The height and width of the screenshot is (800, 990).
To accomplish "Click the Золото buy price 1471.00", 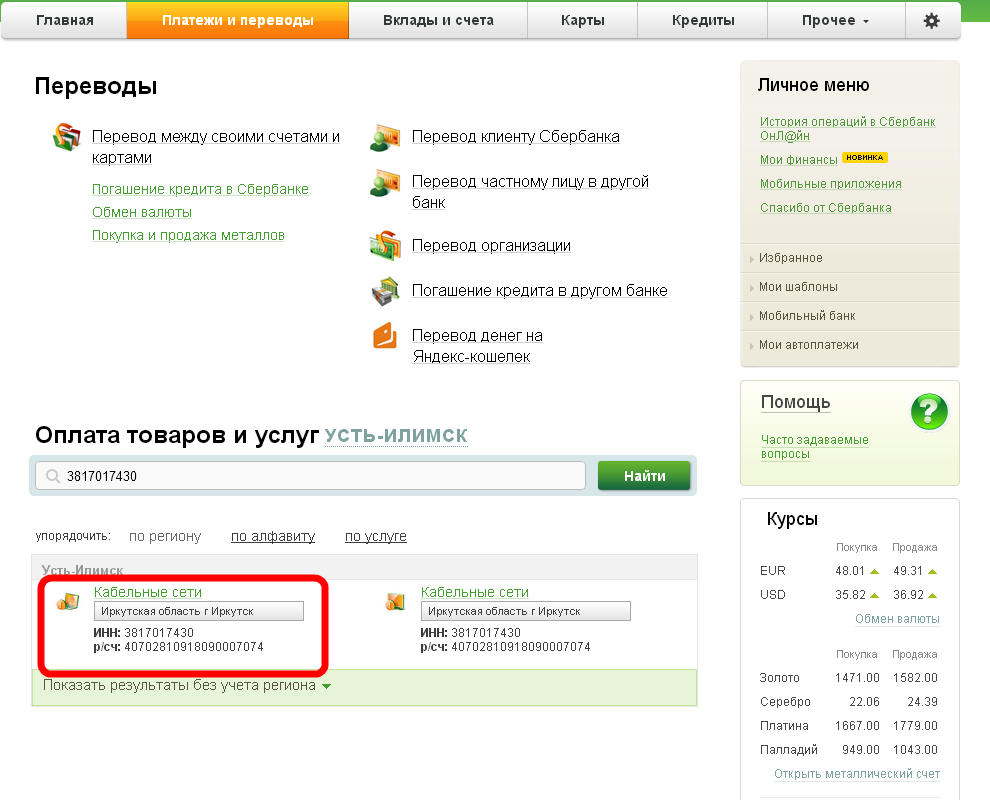I will [x=857, y=678].
